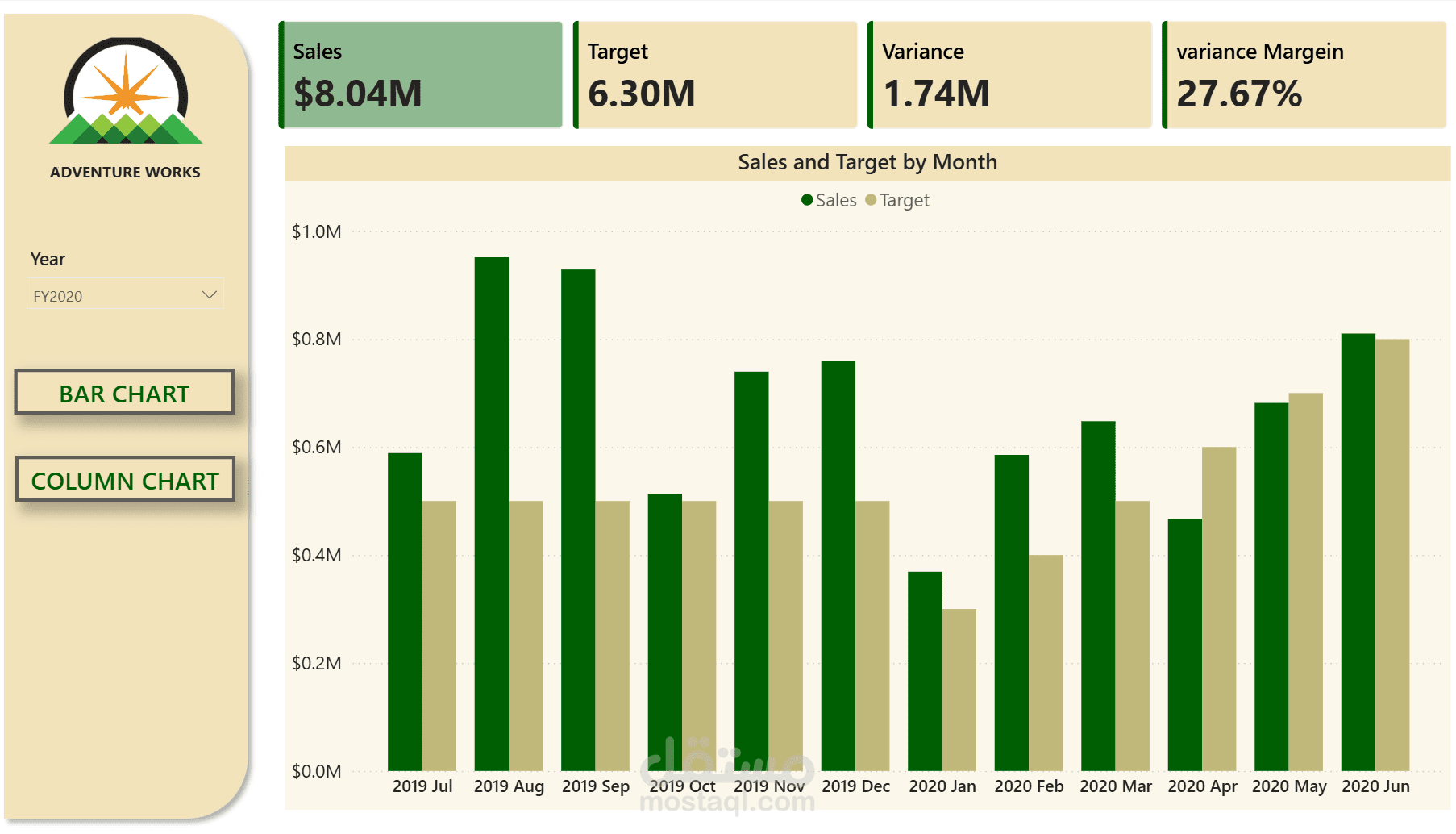Click the 2019 Aug Sales column

pyautogui.click(x=492, y=514)
